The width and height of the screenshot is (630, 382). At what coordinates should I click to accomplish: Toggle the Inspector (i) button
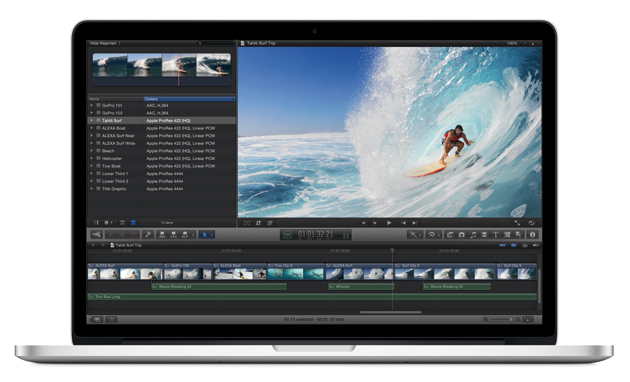tap(533, 235)
